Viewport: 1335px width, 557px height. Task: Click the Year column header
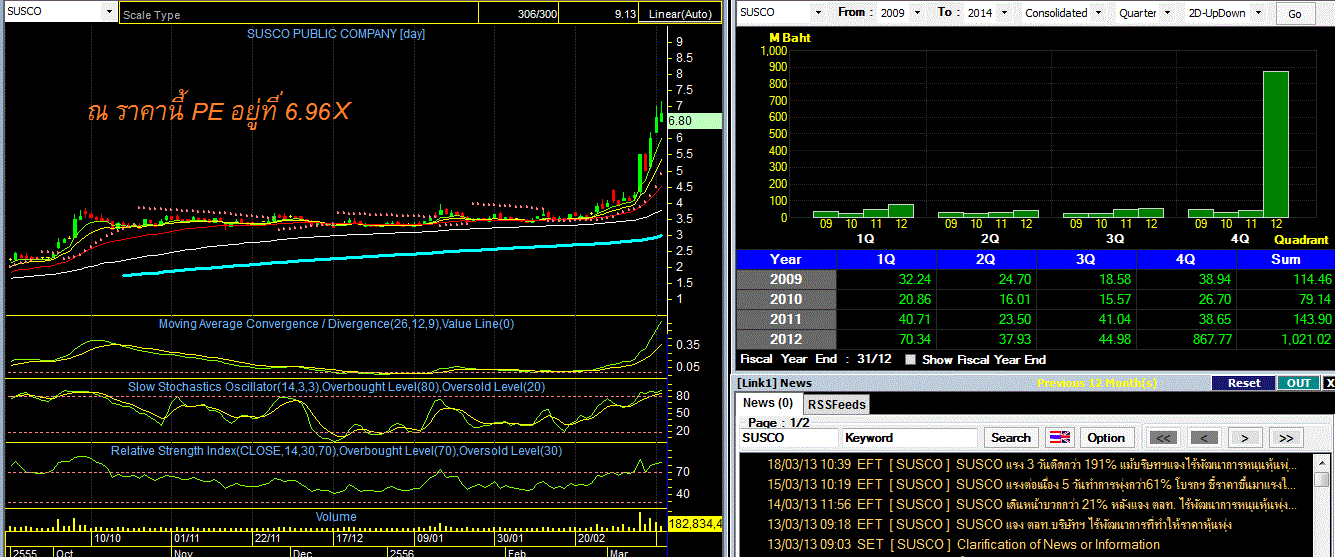(786, 259)
